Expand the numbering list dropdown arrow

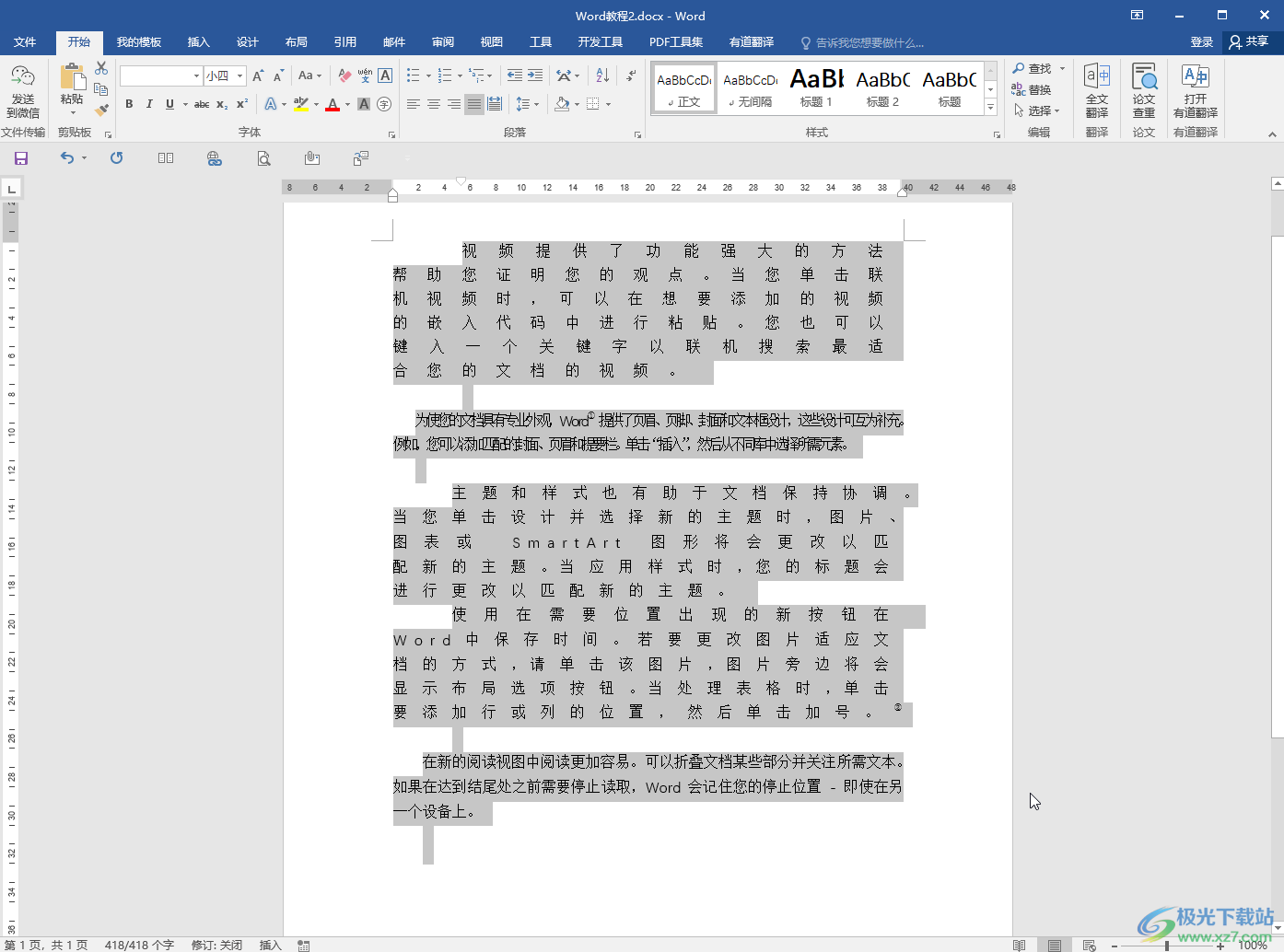tap(460, 76)
